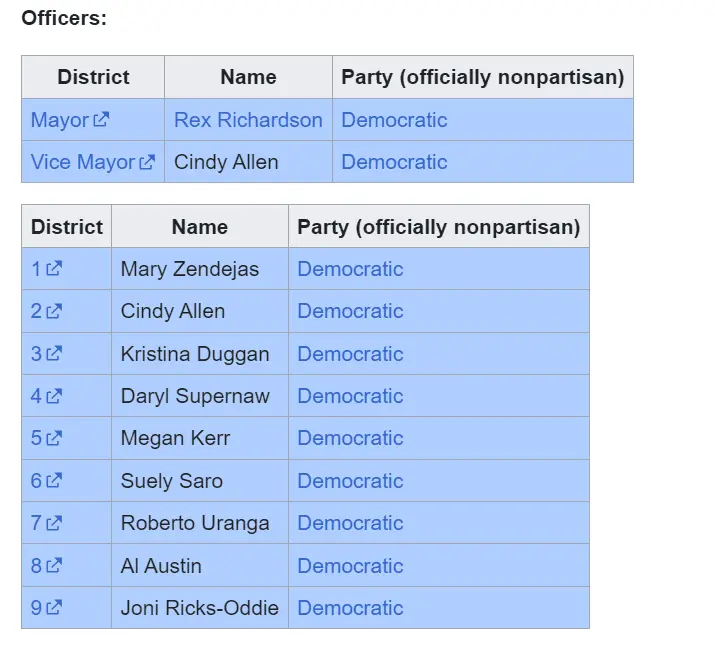Open the Rex Richardson link
Screen dimensions: 715x662
coord(248,120)
